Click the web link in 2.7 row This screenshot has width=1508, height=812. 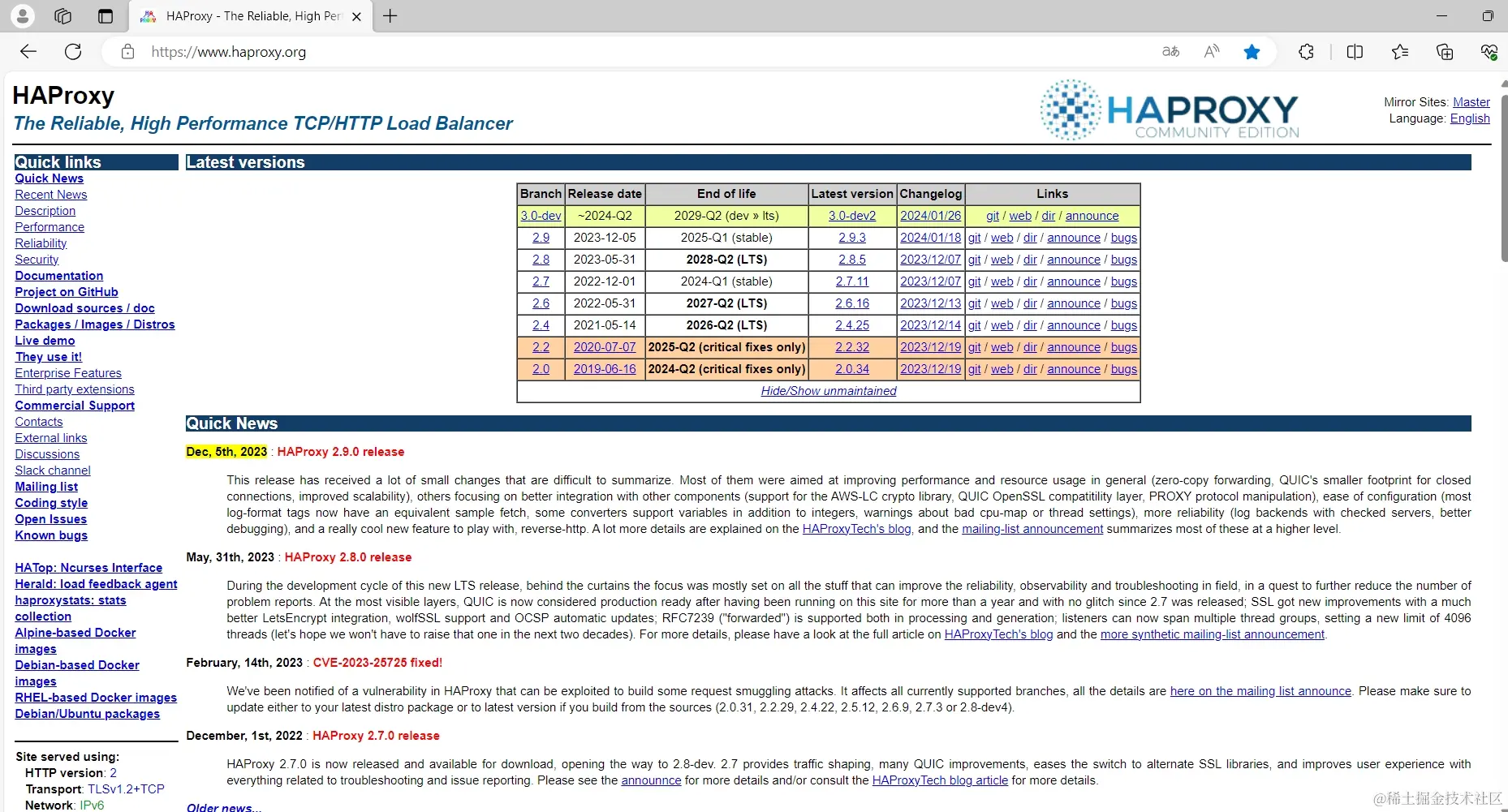1002,281
